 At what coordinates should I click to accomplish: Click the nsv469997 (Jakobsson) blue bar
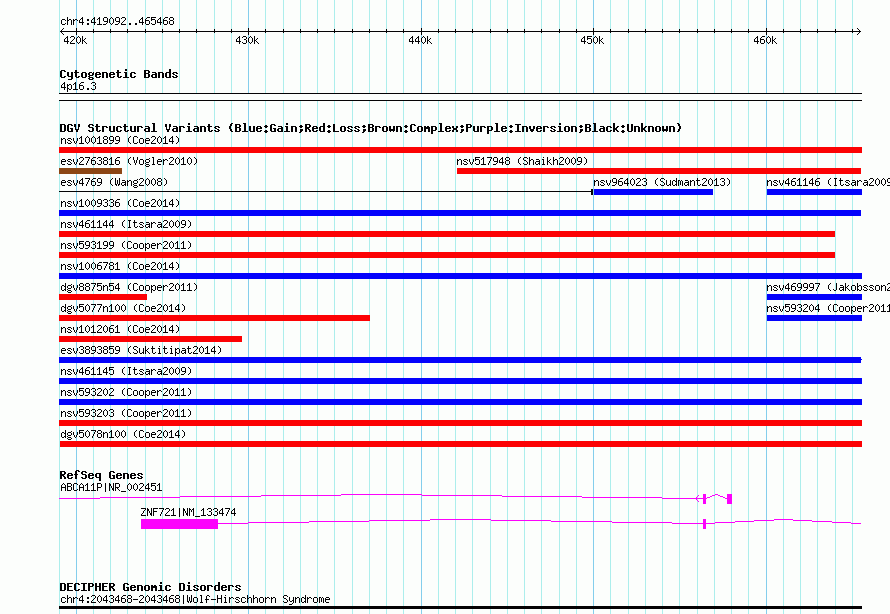pyautogui.click(x=814, y=297)
